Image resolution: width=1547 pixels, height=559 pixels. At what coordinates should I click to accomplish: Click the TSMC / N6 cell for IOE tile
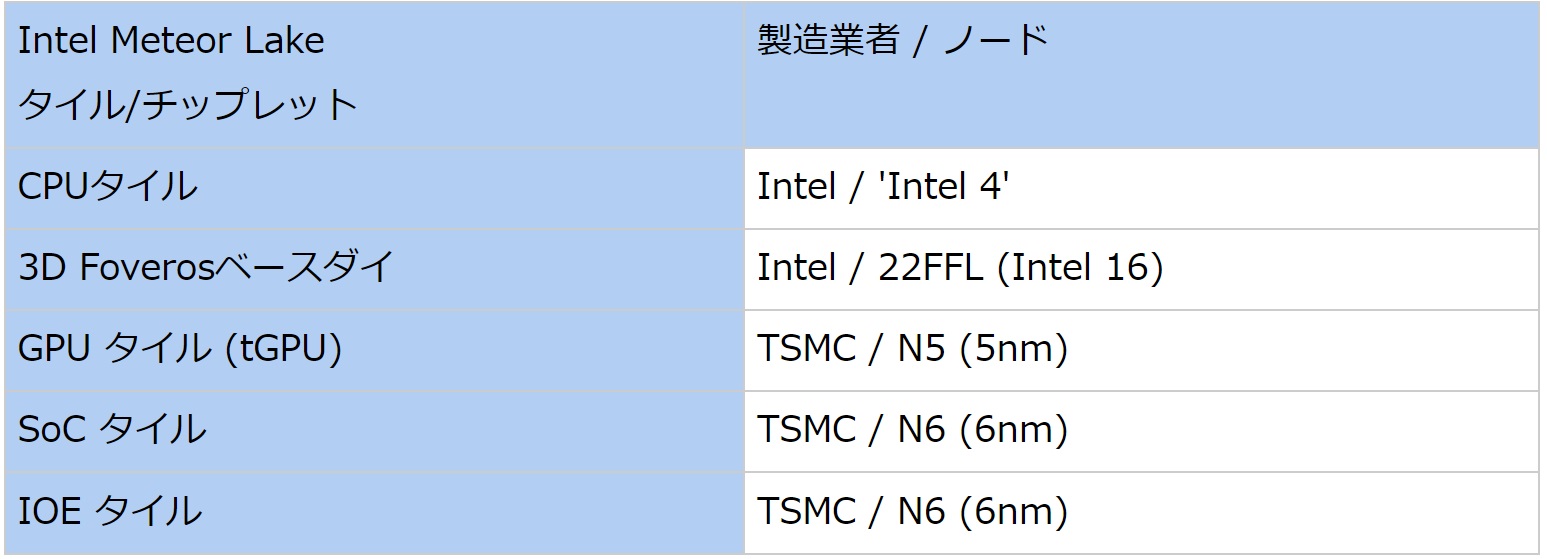(x=912, y=512)
